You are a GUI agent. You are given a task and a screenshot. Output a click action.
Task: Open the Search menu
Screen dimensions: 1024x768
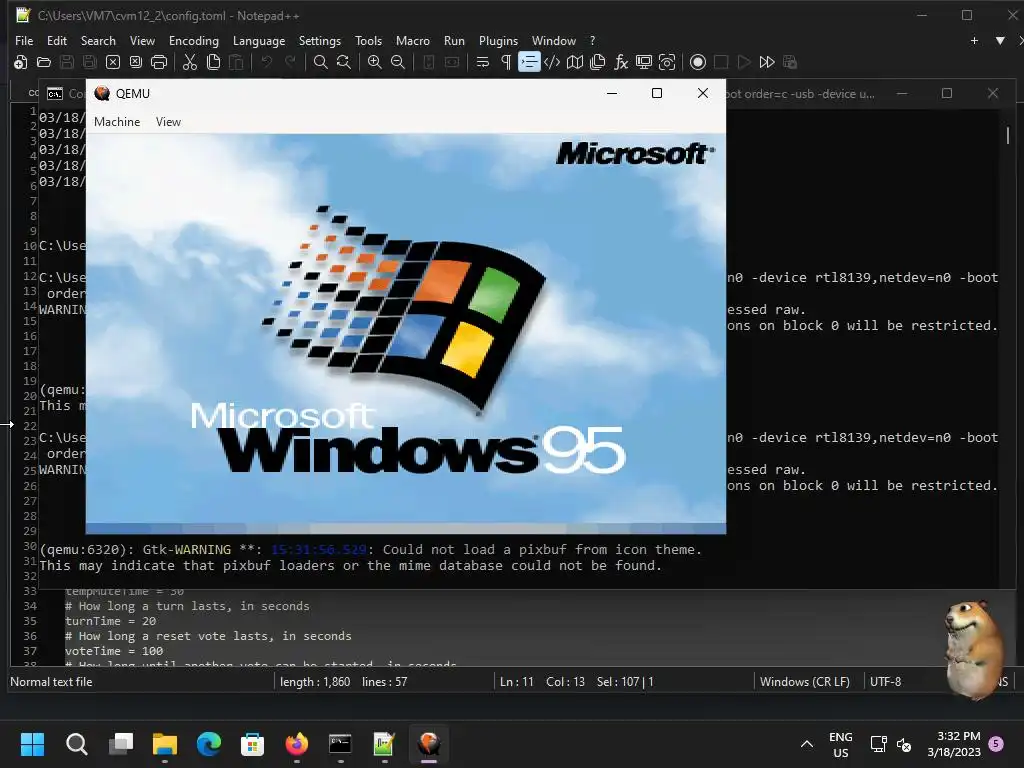98,40
